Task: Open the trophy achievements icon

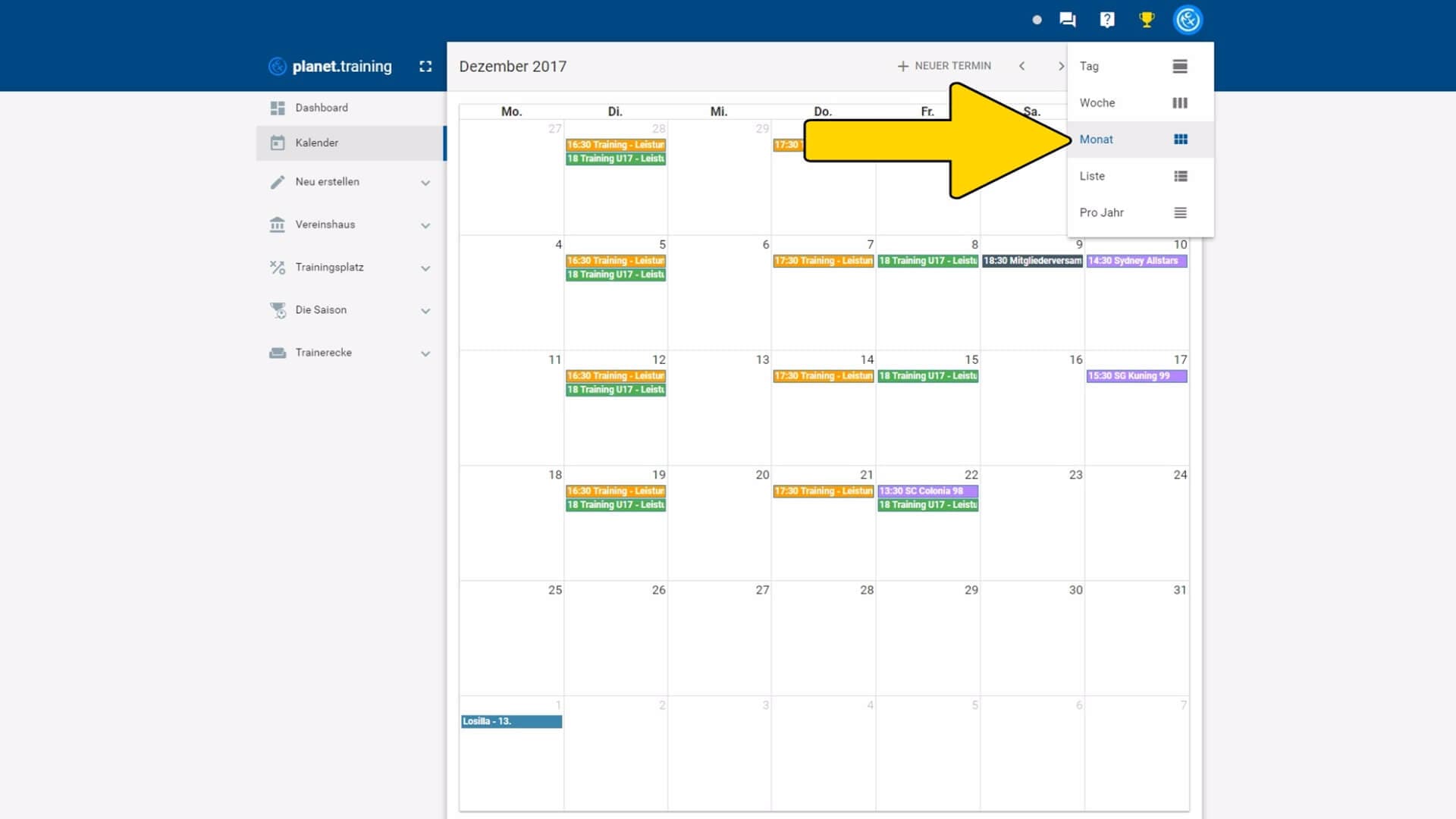Action: [1147, 20]
